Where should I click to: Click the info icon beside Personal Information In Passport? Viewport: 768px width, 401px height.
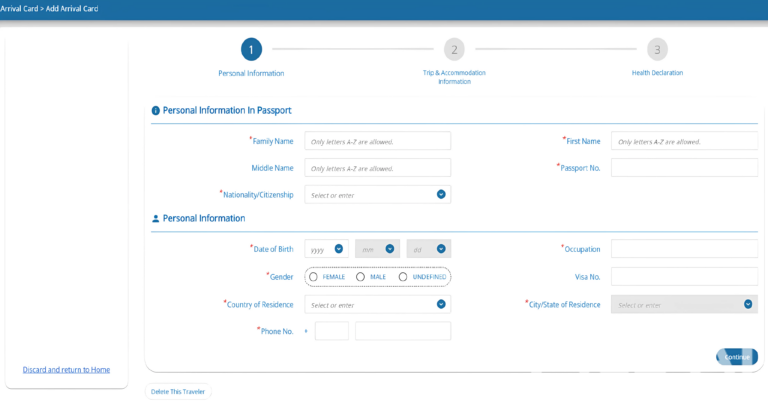(155, 111)
